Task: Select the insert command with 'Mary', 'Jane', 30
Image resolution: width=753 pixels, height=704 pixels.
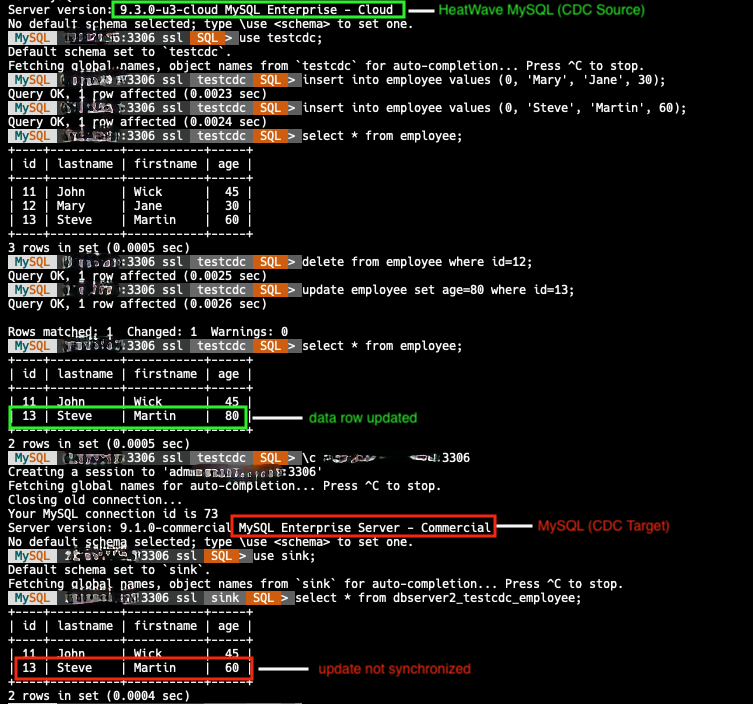Action: pyautogui.click(x=484, y=80)
